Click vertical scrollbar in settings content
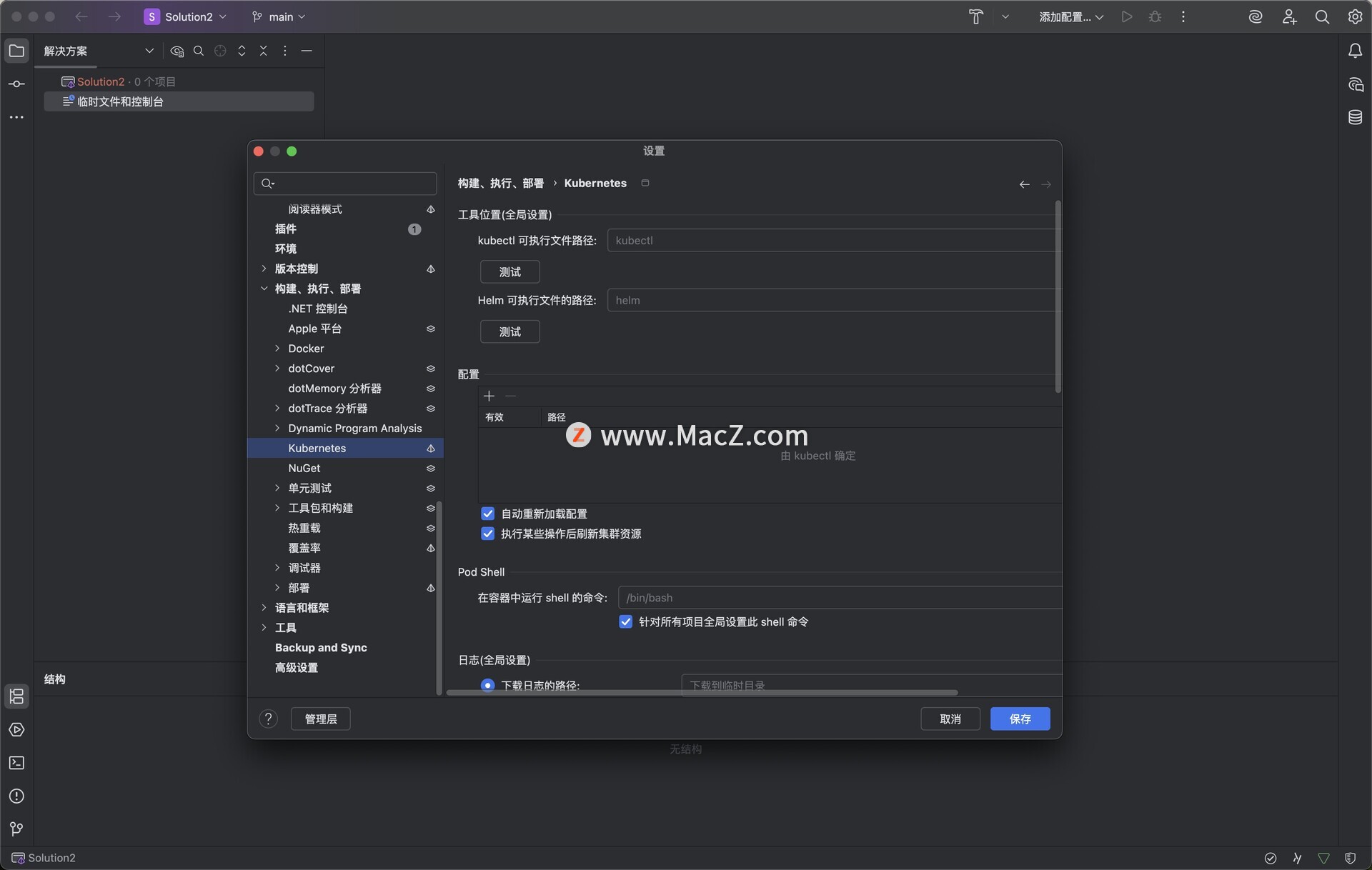This screenshot has width=1372, height=870. click(1058, 296)
